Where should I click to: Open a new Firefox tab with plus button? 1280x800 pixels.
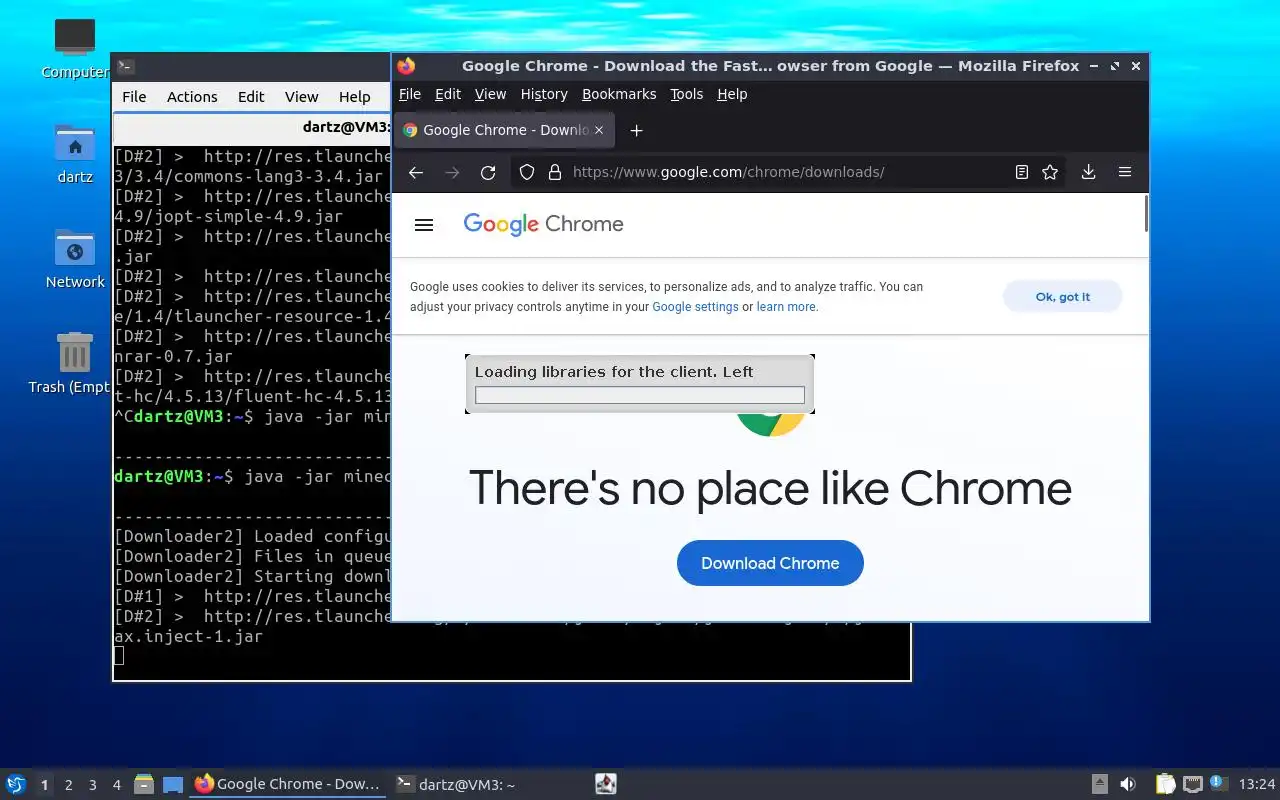636,130
